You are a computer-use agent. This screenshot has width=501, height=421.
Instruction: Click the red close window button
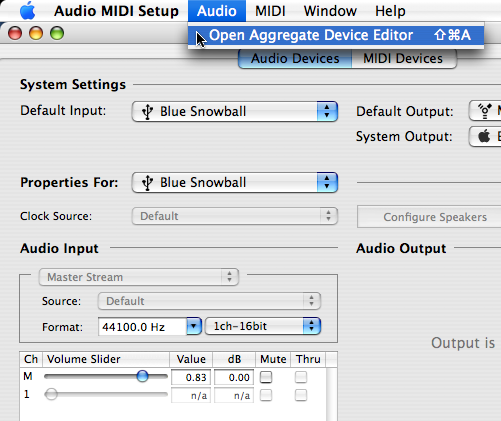15,33
